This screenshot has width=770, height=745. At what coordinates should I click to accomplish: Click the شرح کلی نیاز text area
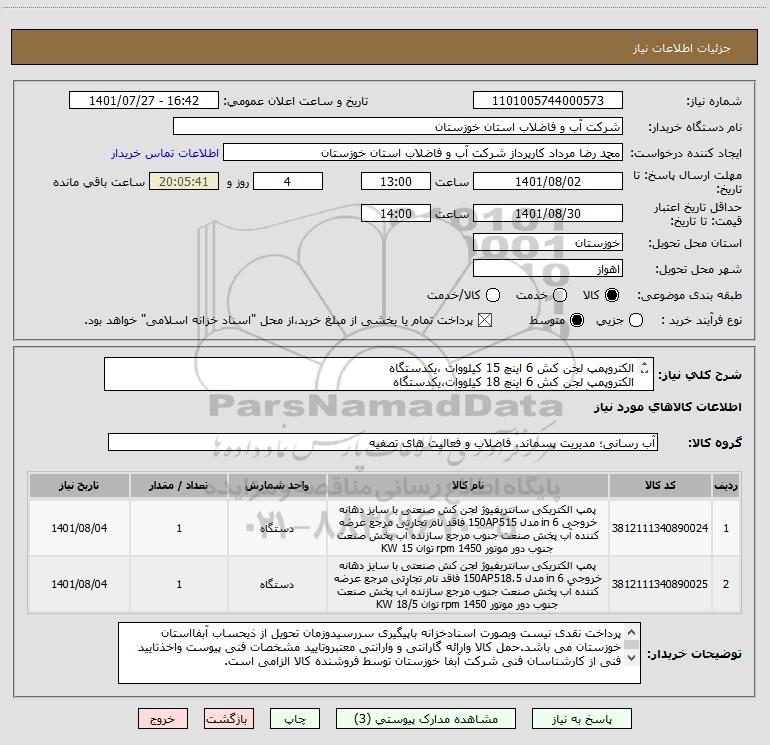[x=379, y=374]
